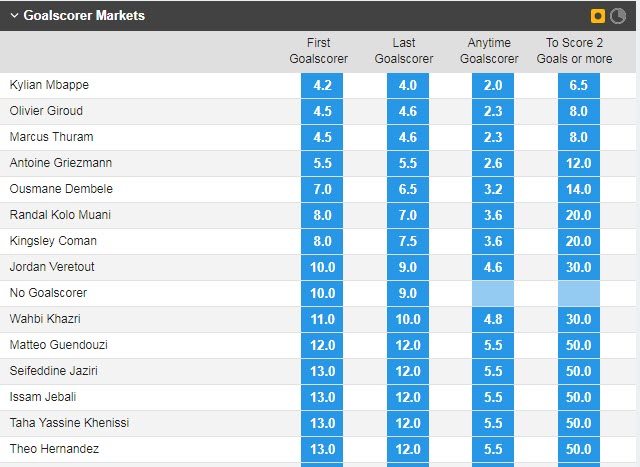This screenshot has width=640, height=467.
Task: Select Antoine Griezmann To Score 2 odds 12.0
Action: [579, 163]
